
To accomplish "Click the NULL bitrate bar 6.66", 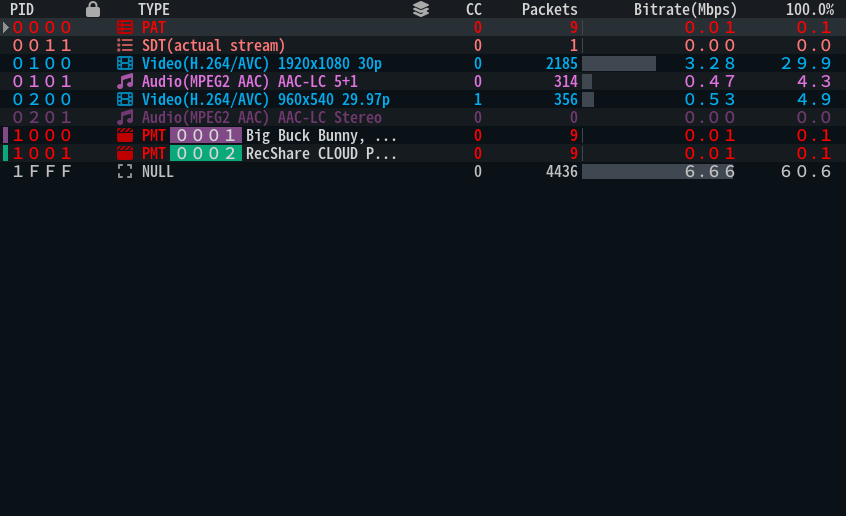I will (x=658, y=172).
